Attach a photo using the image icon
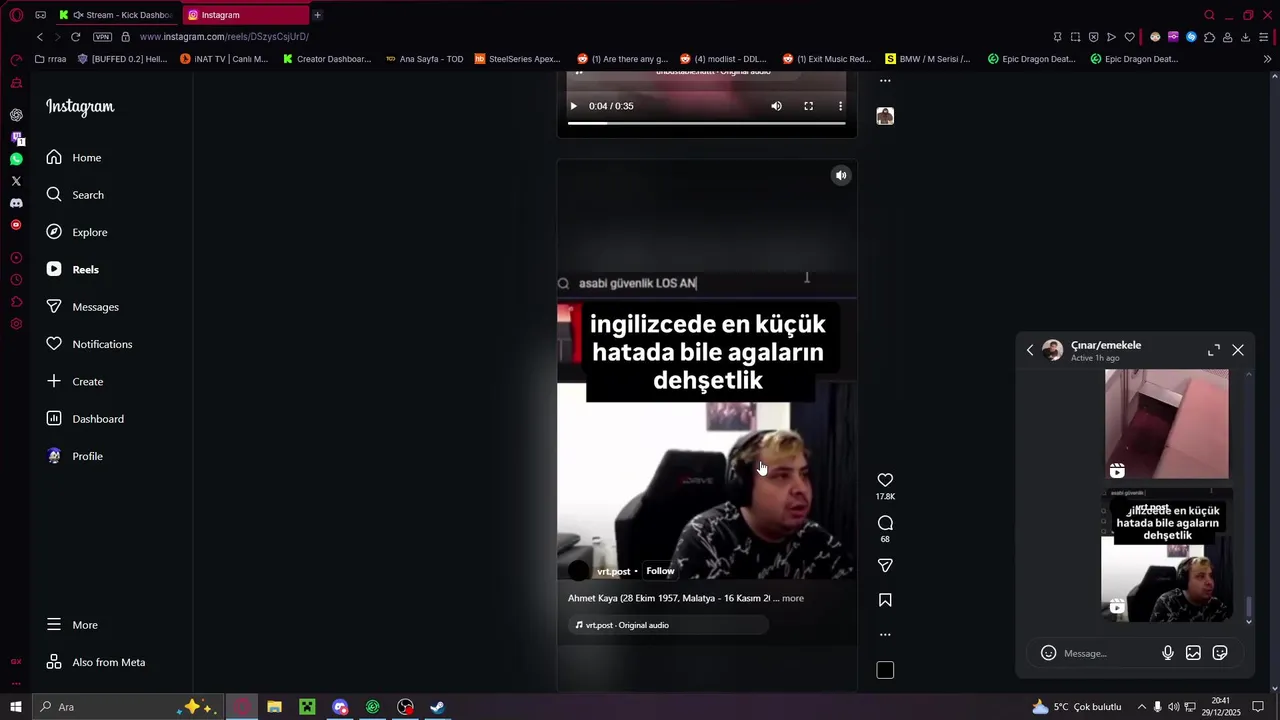Image resolution: width=1280 pixels, height=720 pixels. (x=1193, y=653)
